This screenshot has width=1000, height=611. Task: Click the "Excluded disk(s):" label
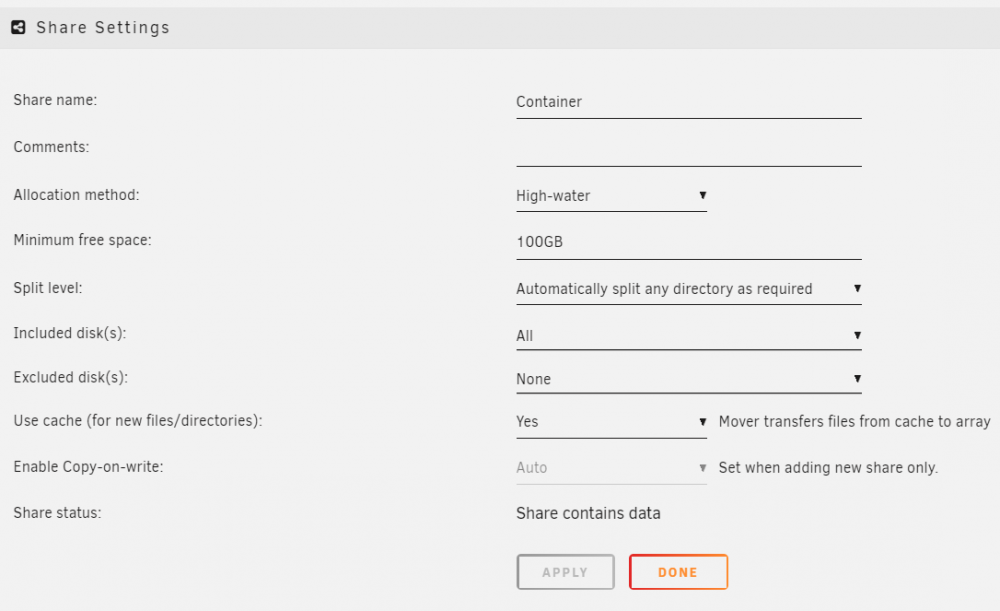[71, 377]
